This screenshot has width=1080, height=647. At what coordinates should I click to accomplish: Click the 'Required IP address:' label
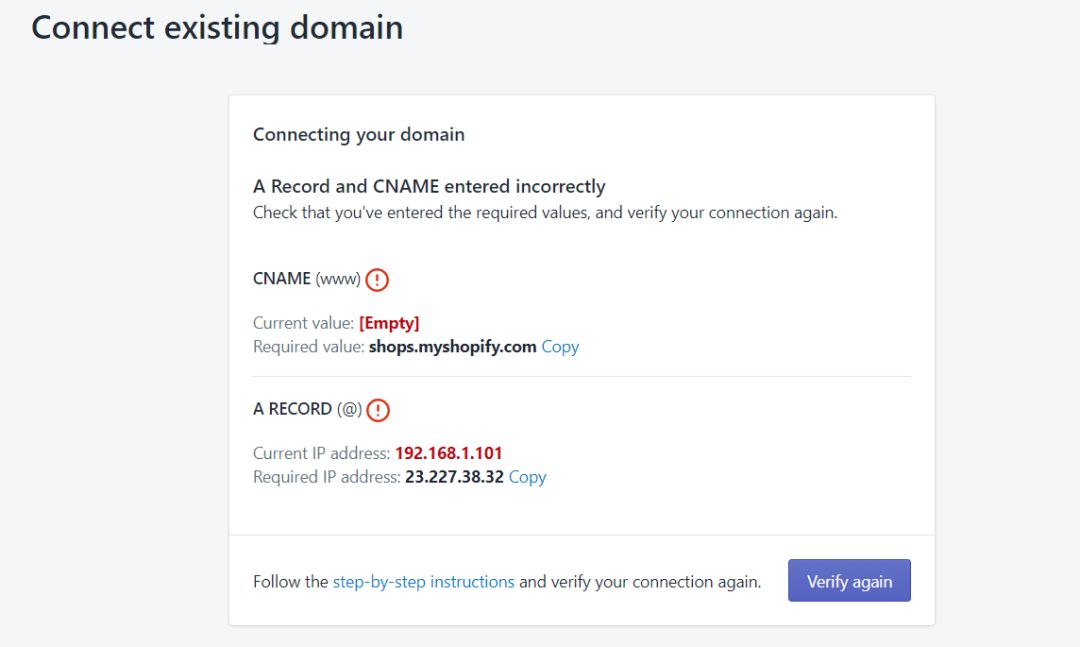tap(326, 477)
